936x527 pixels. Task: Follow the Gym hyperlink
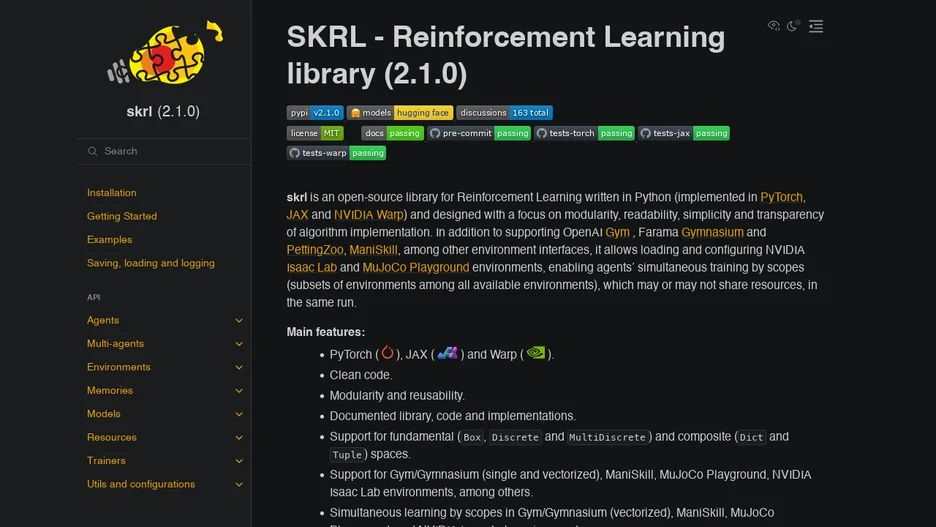click(x=617, y=232)
